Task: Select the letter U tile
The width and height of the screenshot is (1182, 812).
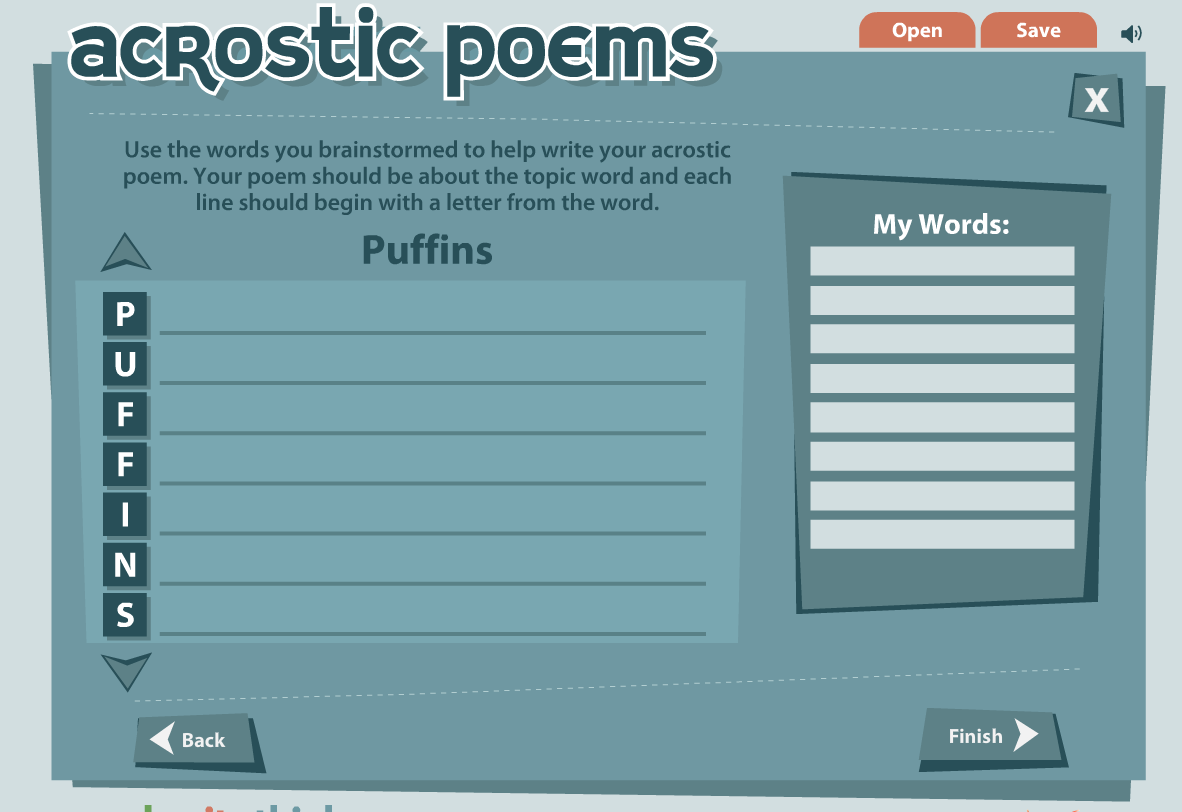Action: tap(126, 365)
